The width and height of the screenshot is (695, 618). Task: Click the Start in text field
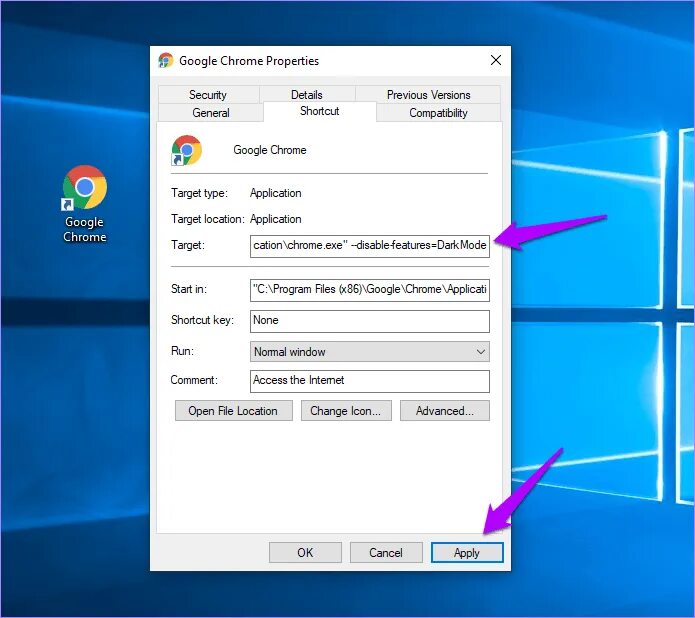click(x=370, y=290)
